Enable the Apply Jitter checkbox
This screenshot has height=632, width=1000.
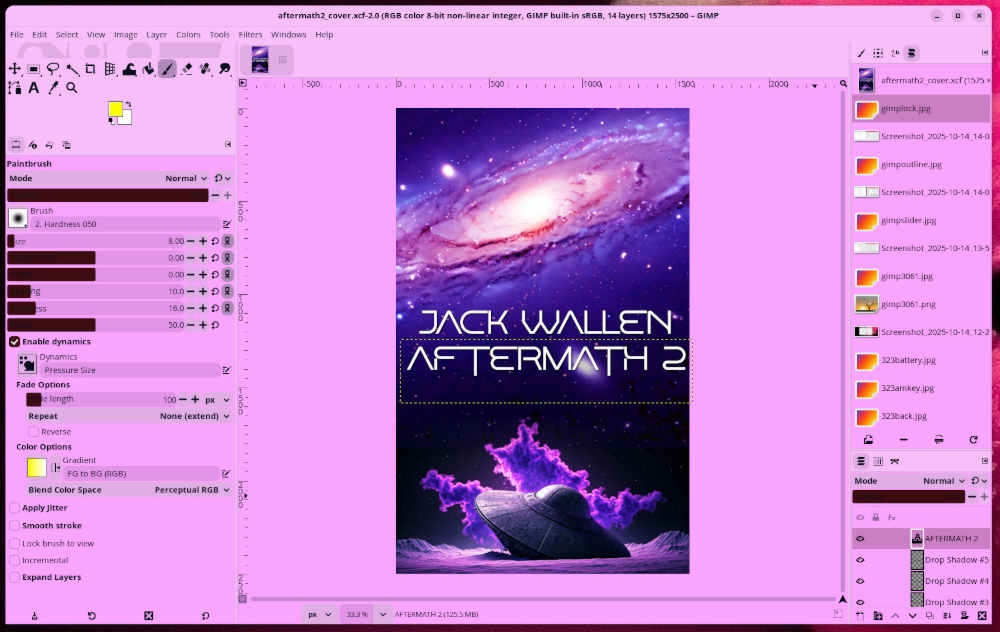click(x=15, y=508)
